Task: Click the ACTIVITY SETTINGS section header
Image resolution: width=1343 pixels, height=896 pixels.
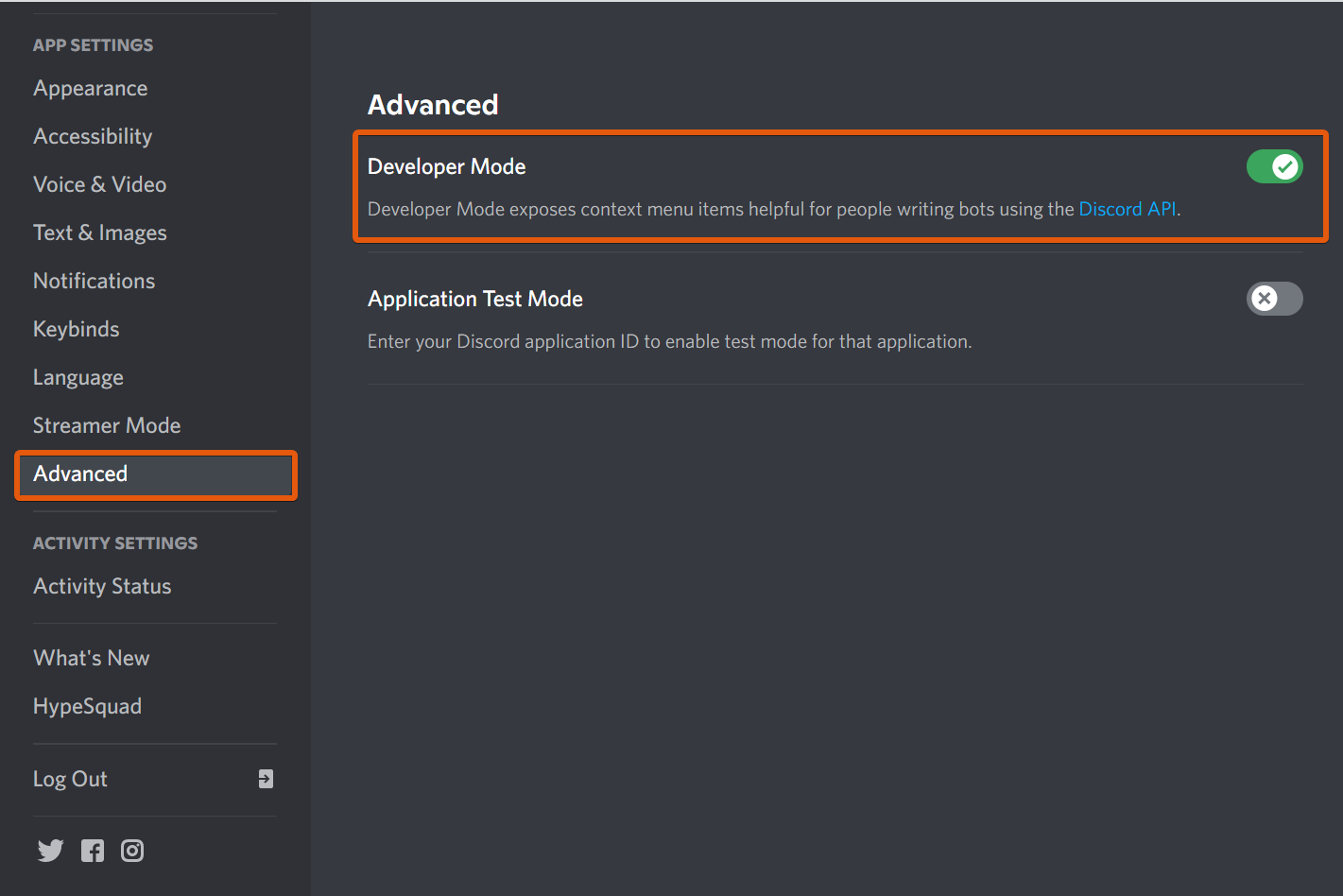Action: pos(115,543)
